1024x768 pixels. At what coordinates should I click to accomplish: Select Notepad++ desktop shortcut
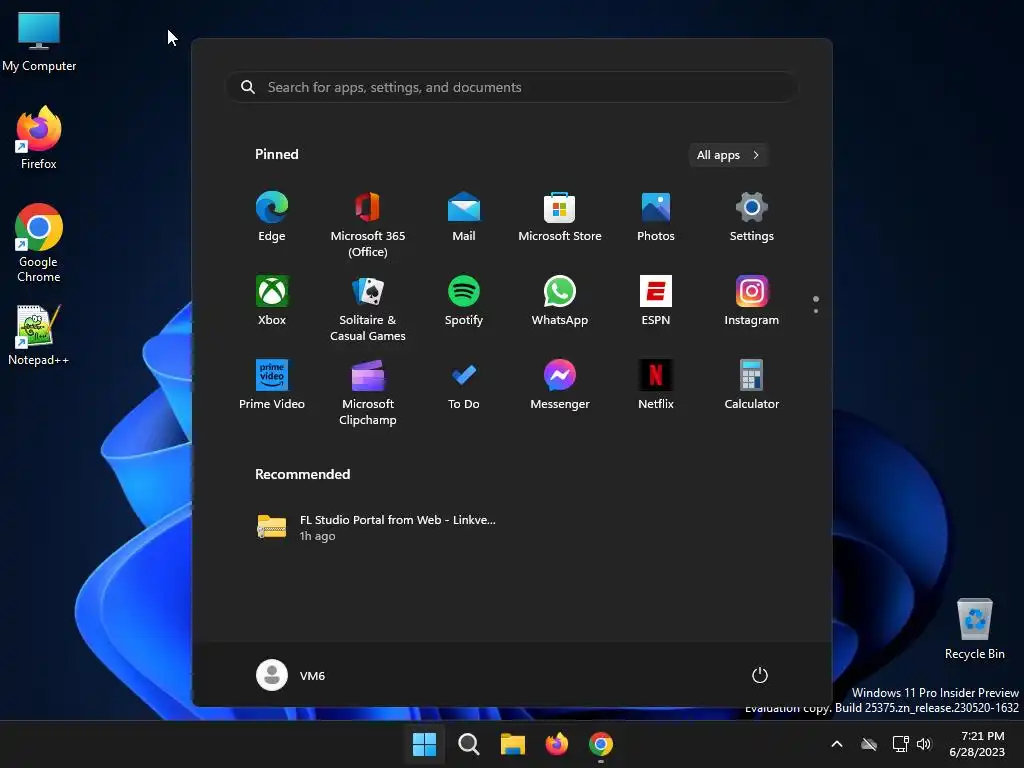tap(39, 335)
